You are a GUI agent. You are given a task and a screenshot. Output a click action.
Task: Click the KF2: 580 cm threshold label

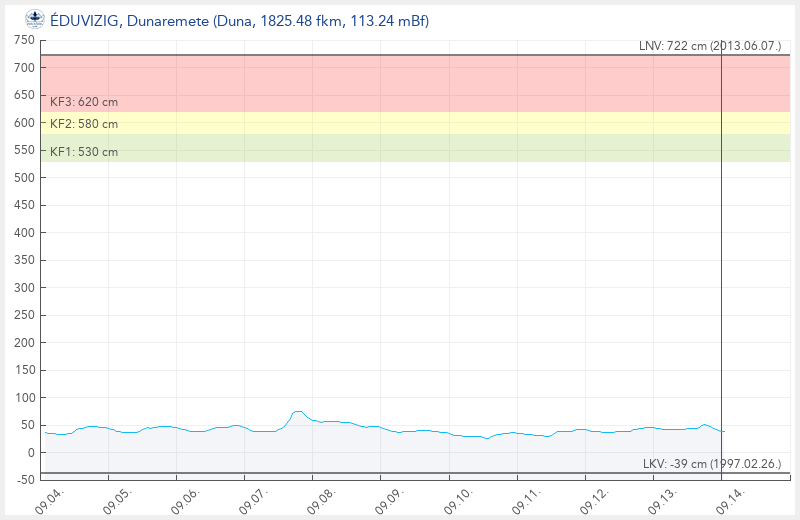click(84, 124)
